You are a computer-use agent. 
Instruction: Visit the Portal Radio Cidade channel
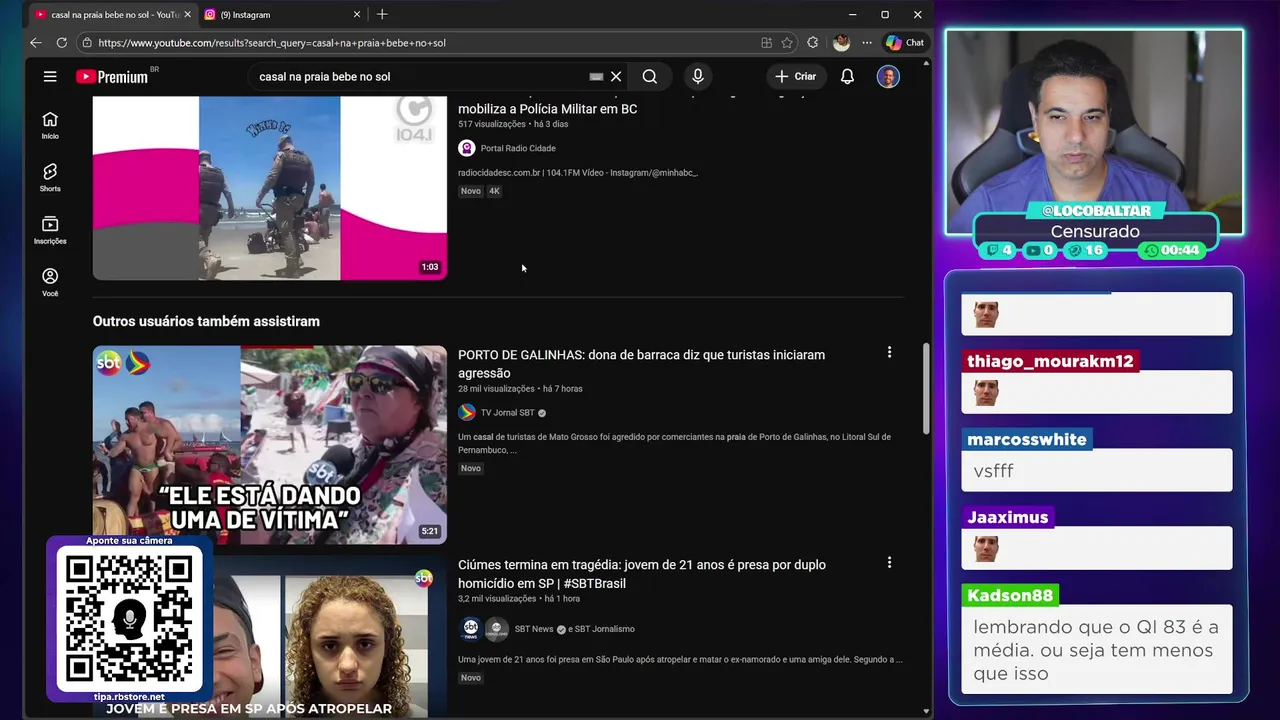tap(518, 148)
